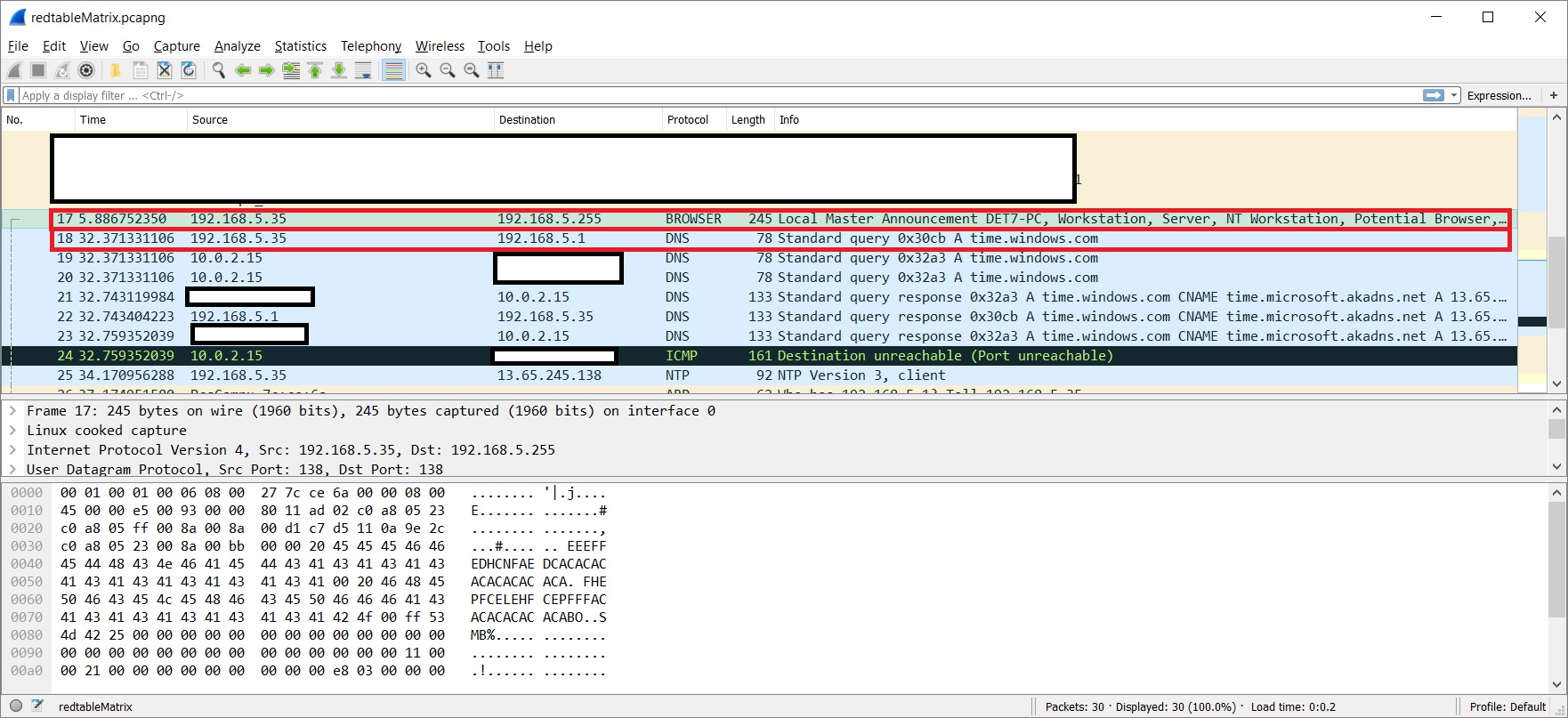Go to a specified packet
This screenshot has height=718, width=1568.
(x=291, y=70)
